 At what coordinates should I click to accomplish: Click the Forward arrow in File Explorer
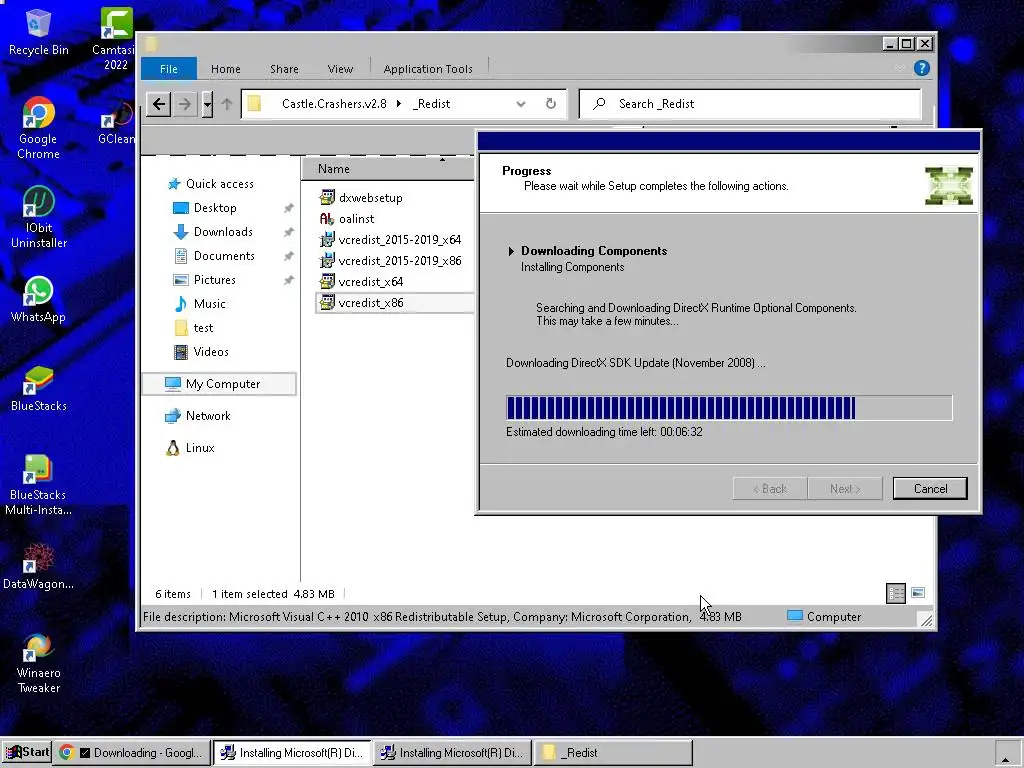[x=185, y=104]
